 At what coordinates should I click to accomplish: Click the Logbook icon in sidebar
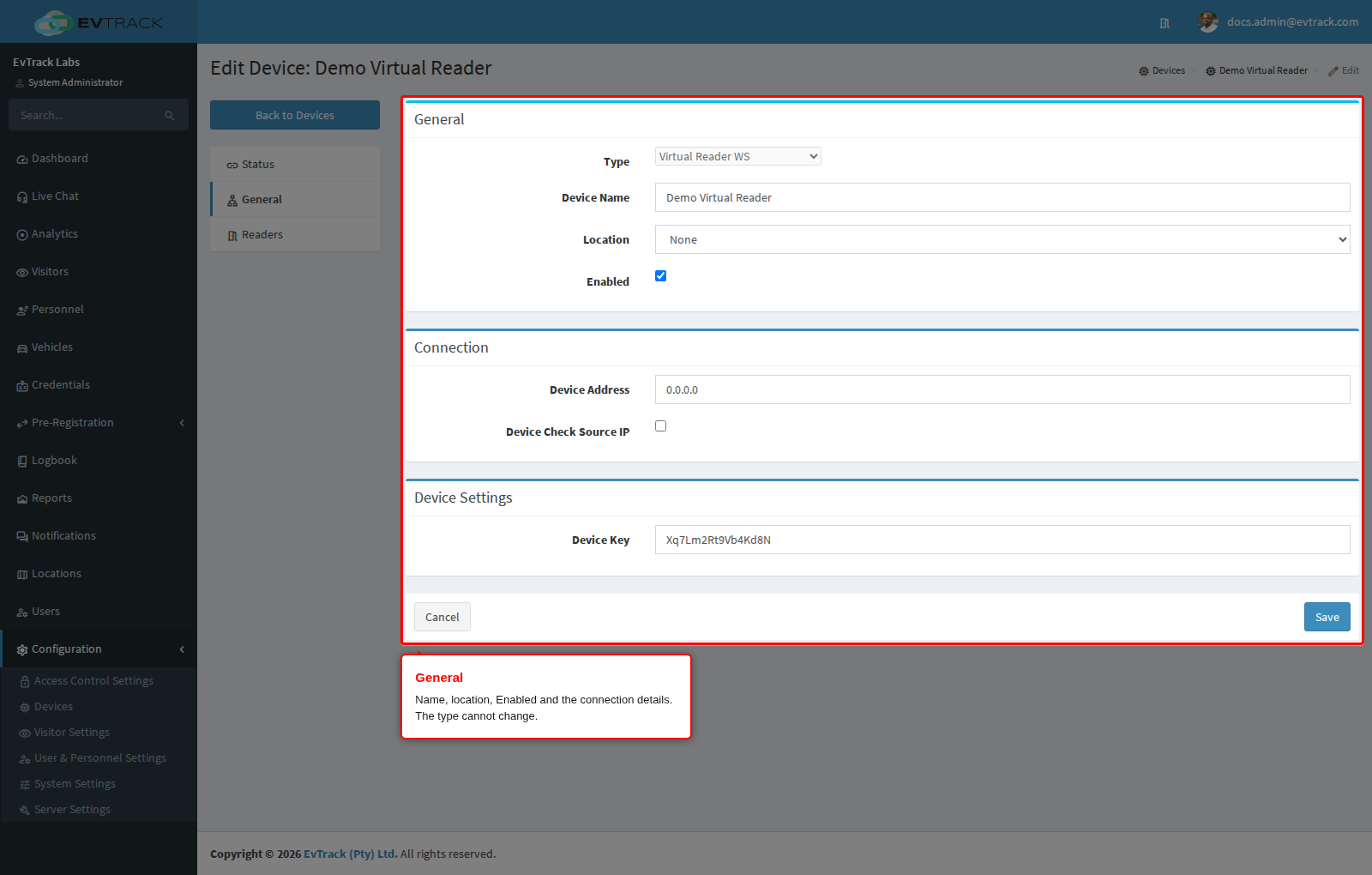(22, 462)
